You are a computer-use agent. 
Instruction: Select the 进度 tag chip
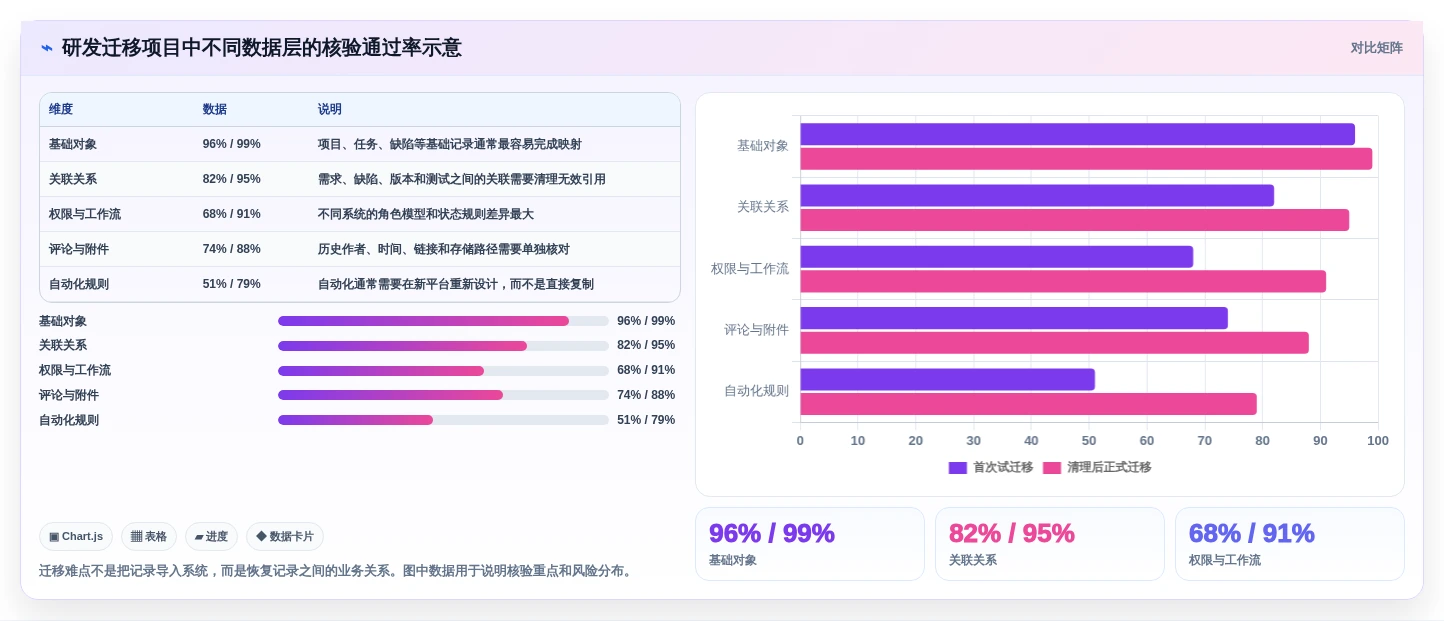pos(211,536)
